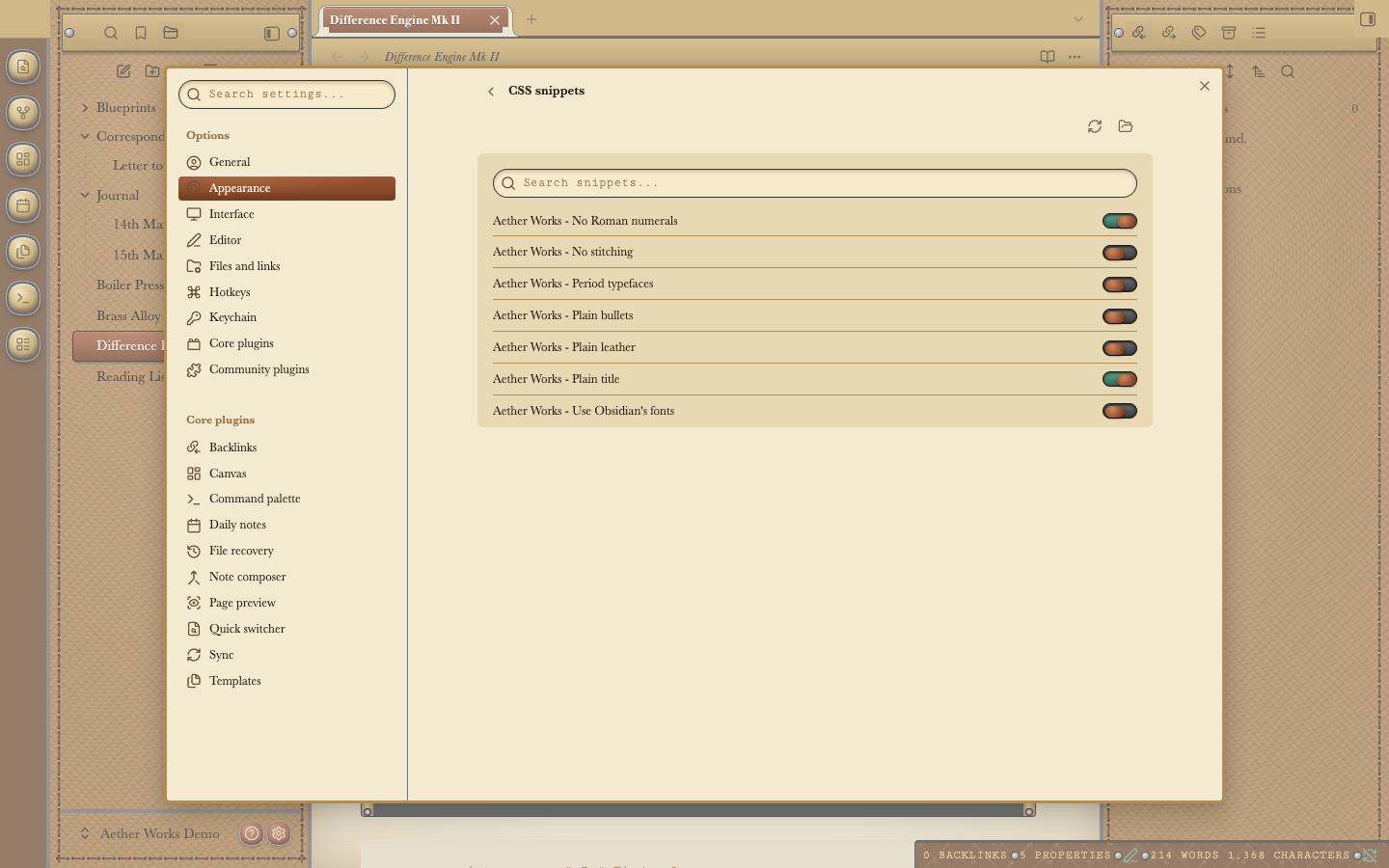Open the tags tab in right sidebar
This screenshot has height=868, width=1389.
(1199, 33)
